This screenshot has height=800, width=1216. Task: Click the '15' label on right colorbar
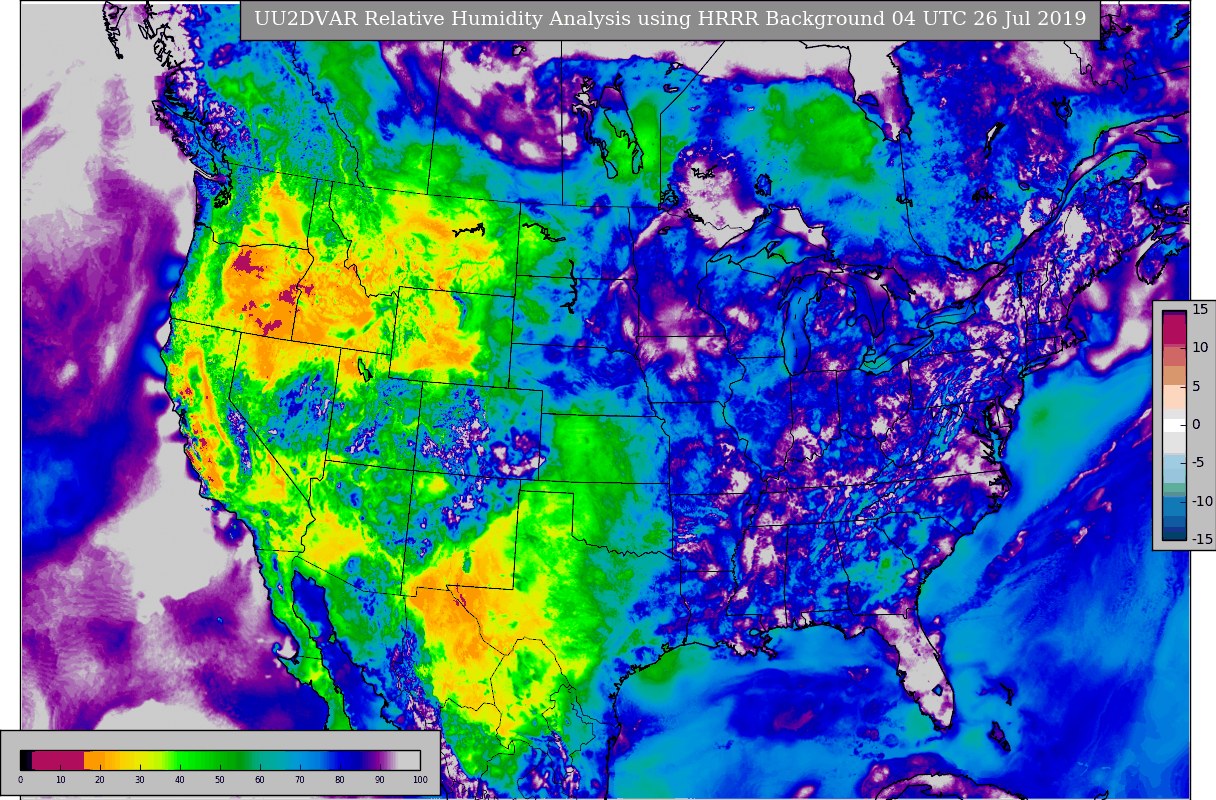(1200, 309)
